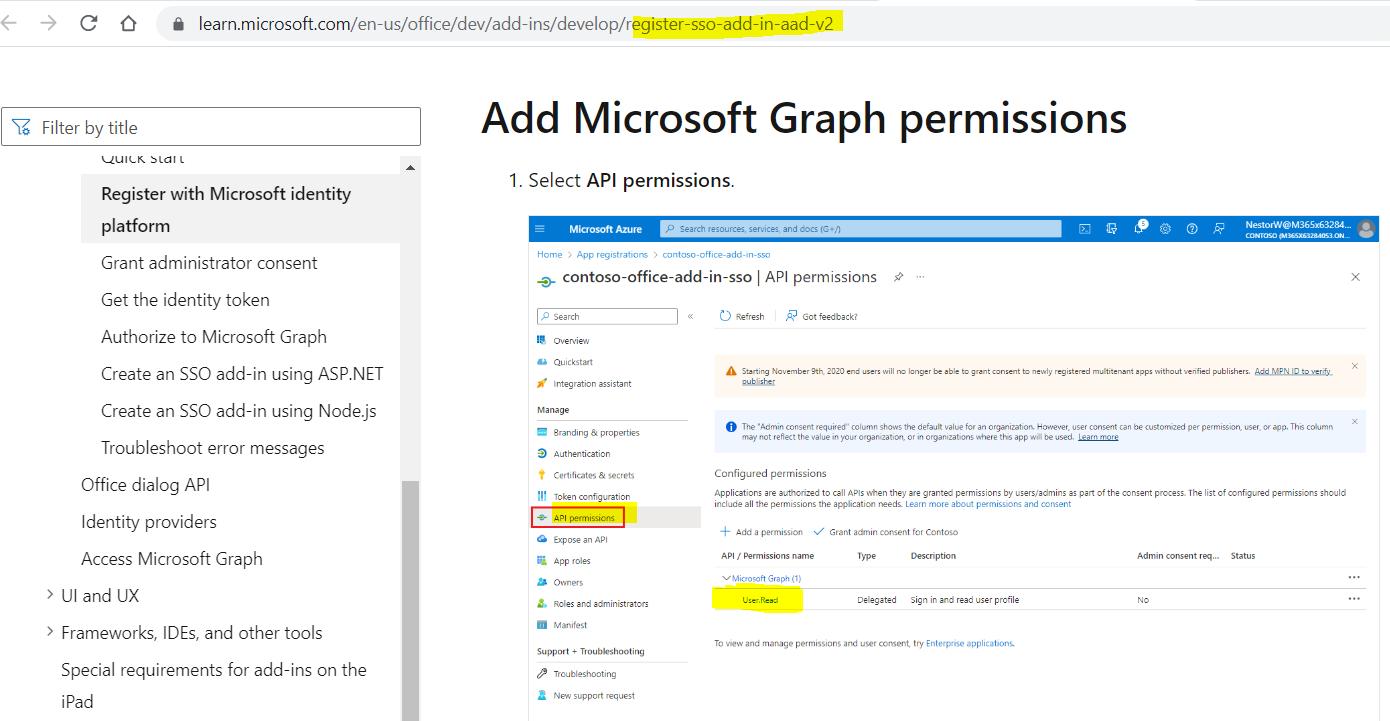The width and height of the screenshot is (1390, 721).
Task: Click App registrations breadcrumb
Action: (612, 255)
